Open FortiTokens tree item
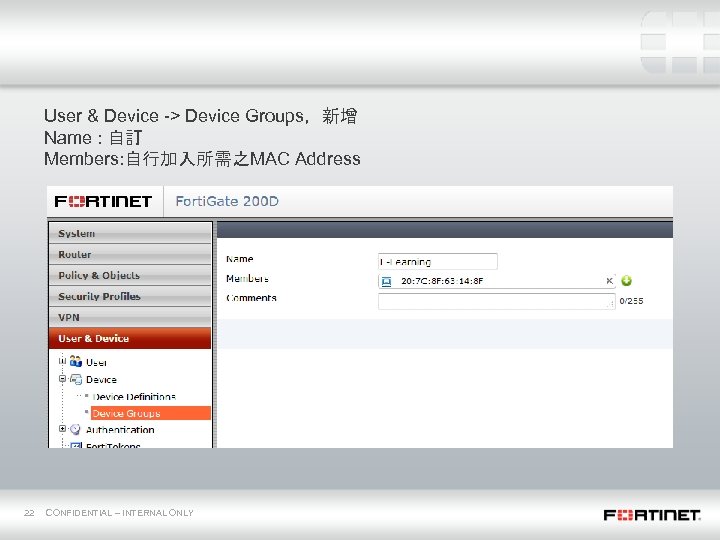 (113, 445)
